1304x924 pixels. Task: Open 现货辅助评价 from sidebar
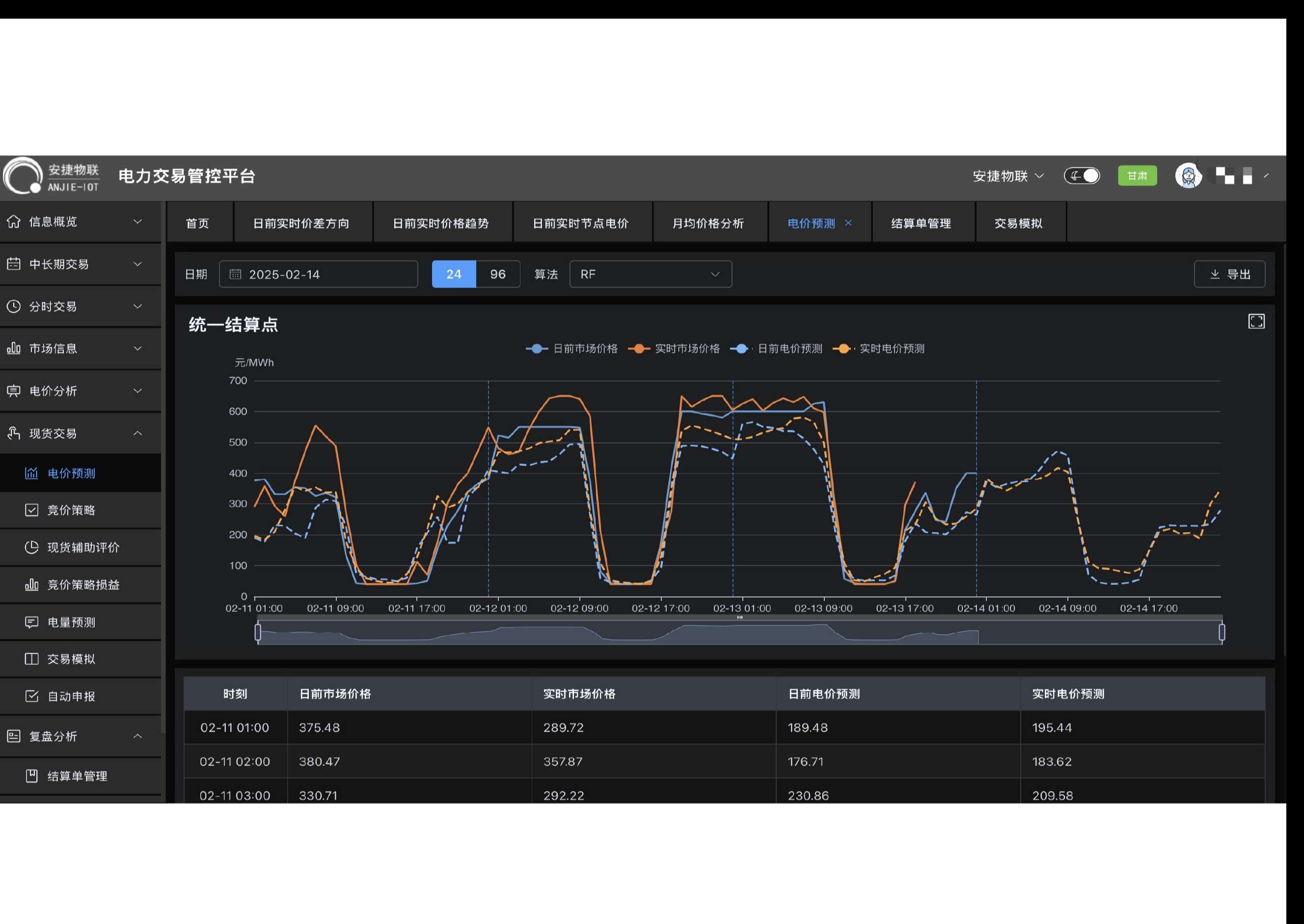pyautogui.click(x=83, y=547)
